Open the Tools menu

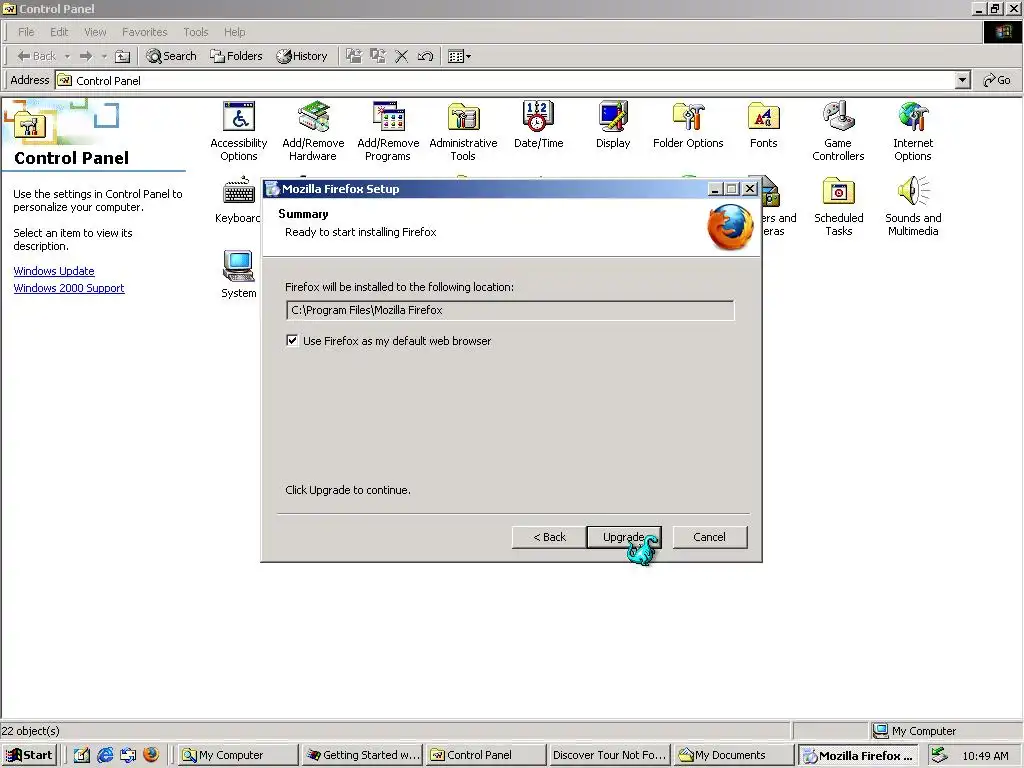[x=195, y=32]
